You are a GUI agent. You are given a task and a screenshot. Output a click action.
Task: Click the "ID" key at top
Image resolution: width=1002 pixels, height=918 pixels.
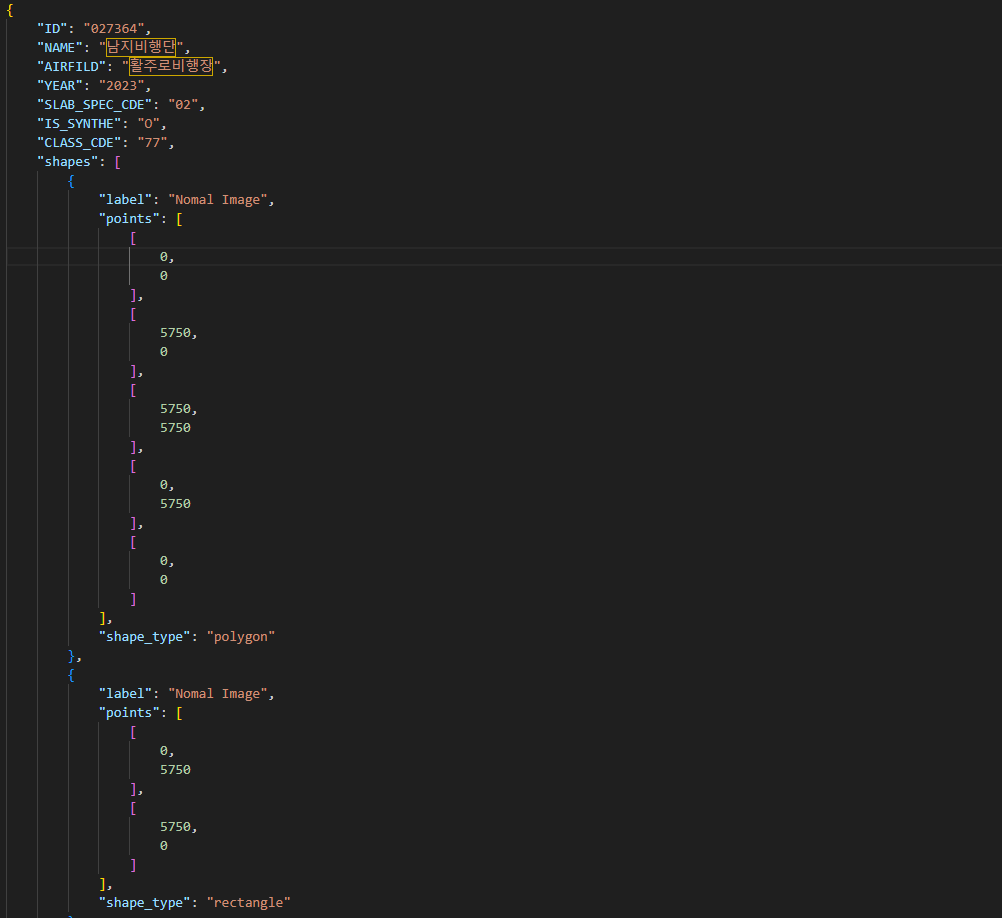click(52, 29)
